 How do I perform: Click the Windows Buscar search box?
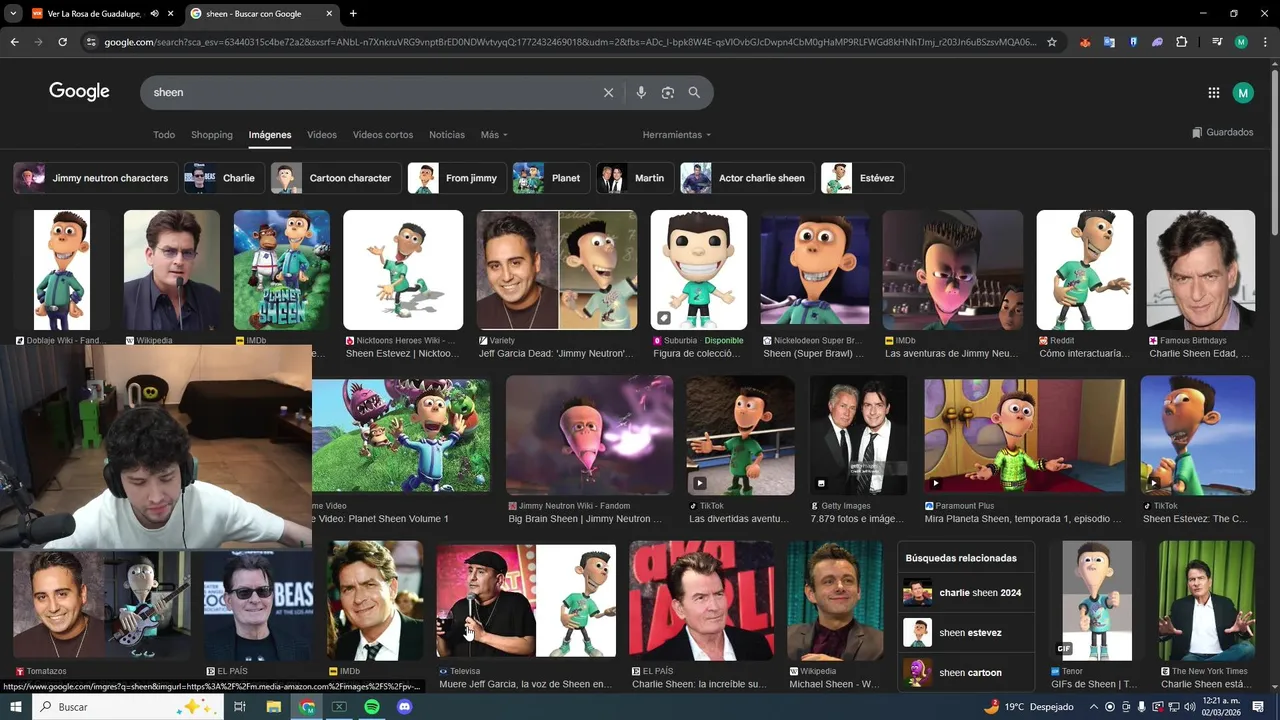(128, 707)
